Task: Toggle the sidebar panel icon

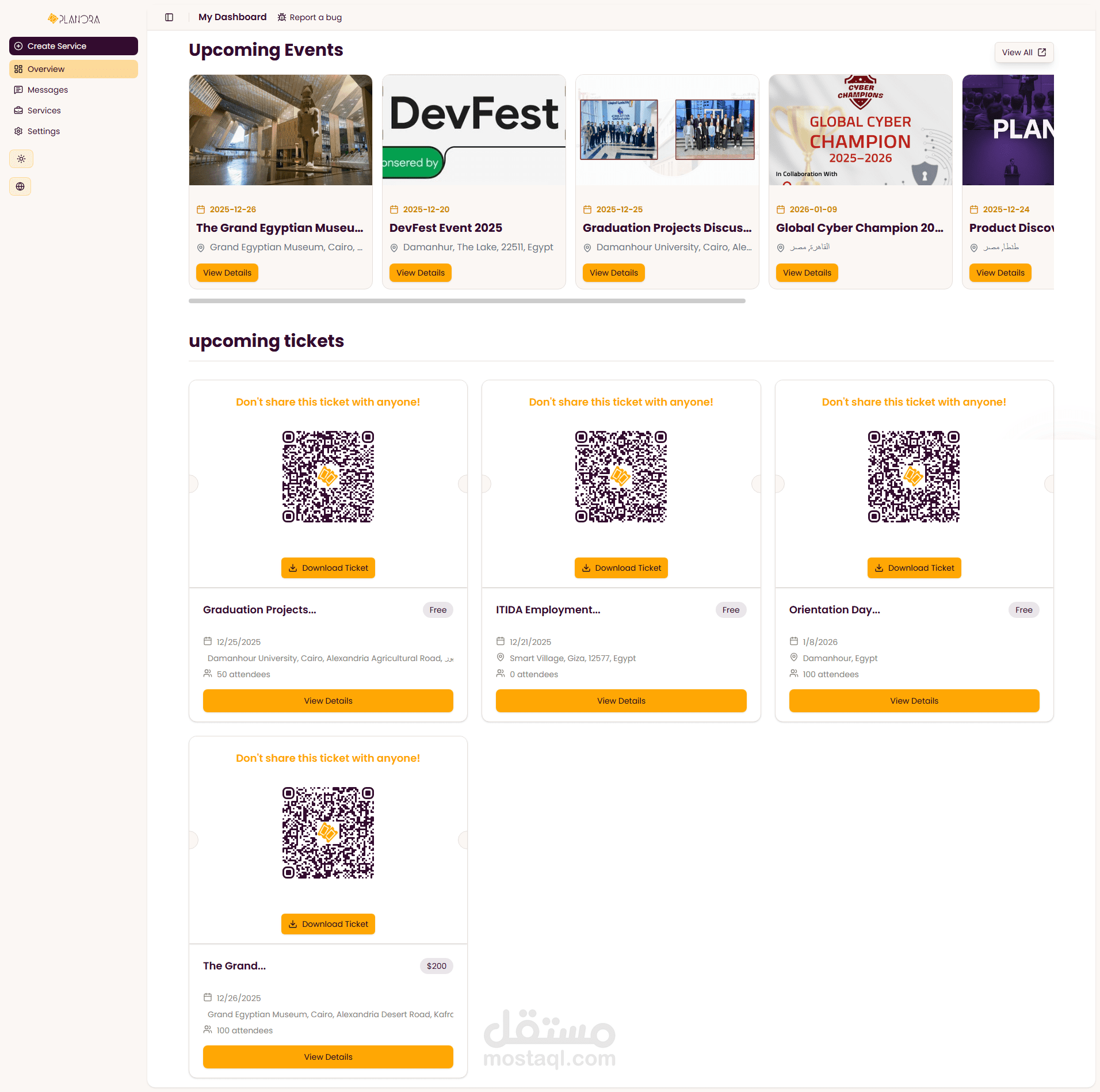Action: 169,17
